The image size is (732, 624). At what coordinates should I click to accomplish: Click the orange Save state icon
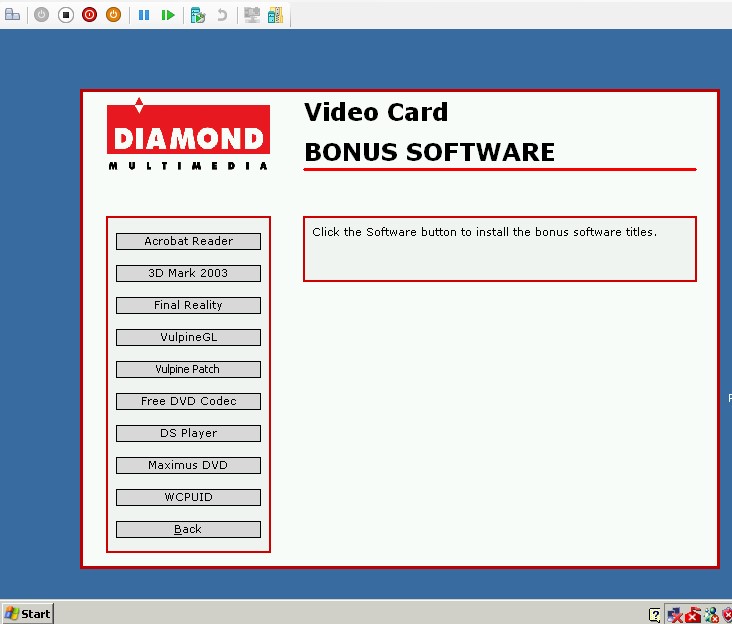coord(113,15)
